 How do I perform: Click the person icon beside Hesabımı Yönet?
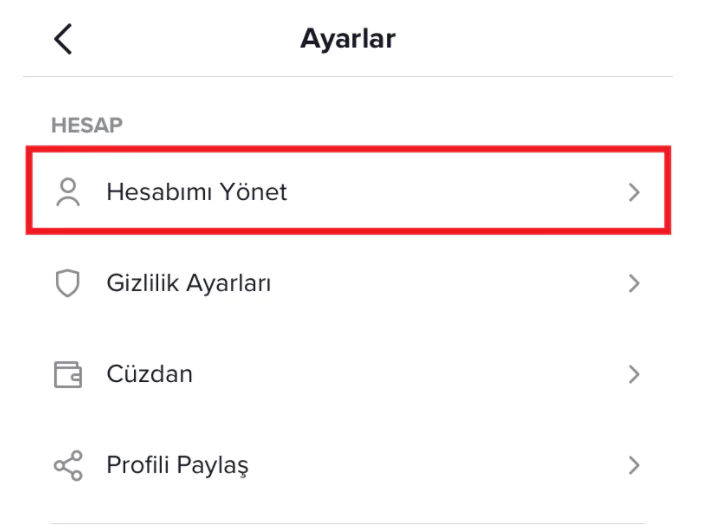point(68,192)
